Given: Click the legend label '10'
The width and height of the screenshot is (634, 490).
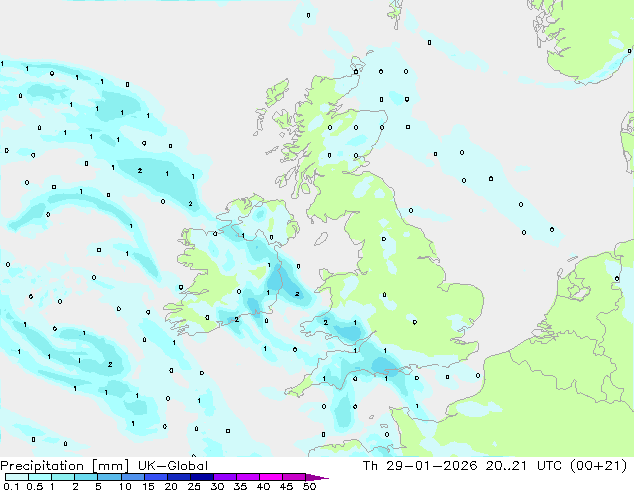Looking at the screenshot, I should pos(125,486).
